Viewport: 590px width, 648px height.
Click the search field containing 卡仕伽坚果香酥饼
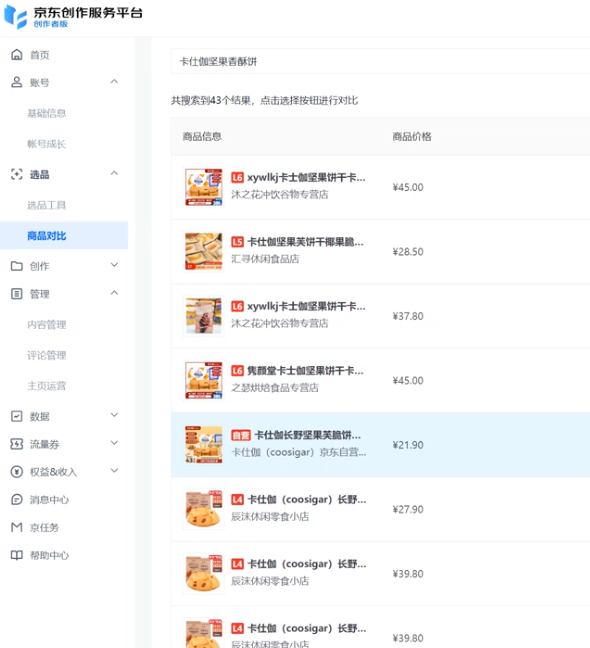click(x=380, y=61)
